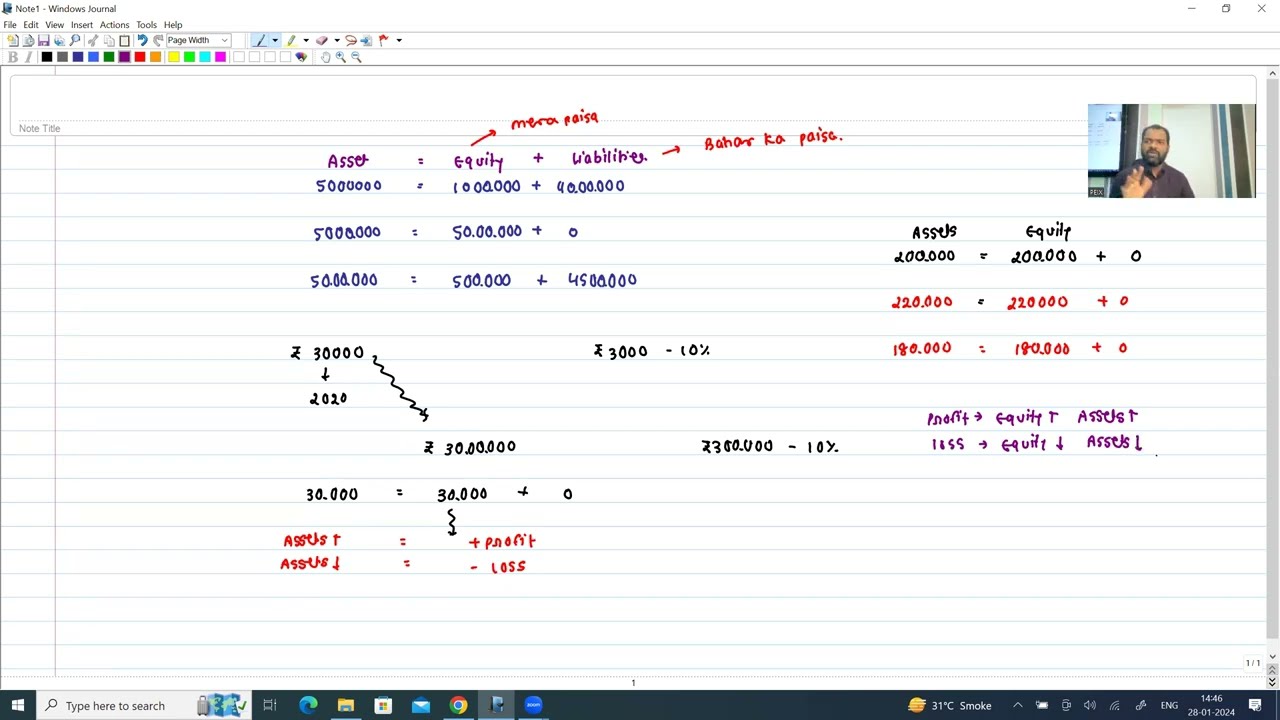
Task: Click the Windows Start button
Action: click(18, 705)
